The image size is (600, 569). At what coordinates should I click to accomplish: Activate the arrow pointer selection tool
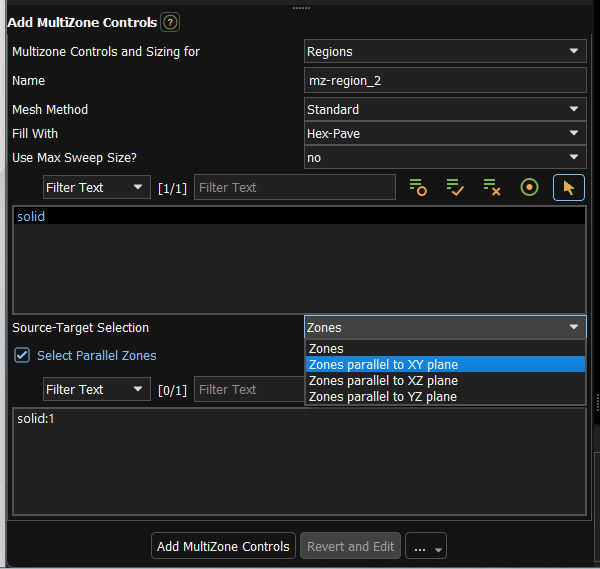pyautogui.click(x=569, y=187)
